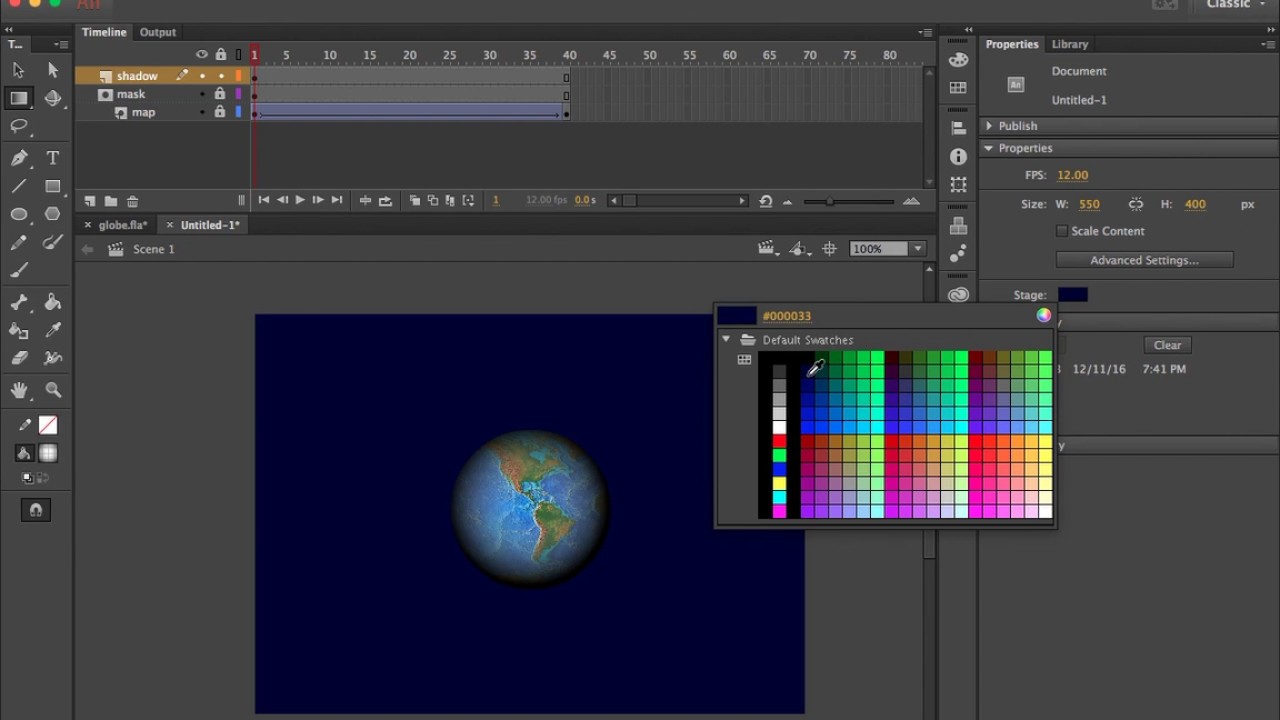Screen dimensions: 1280x720
Task: Select the Pencil tool
Action: (x=18, y=242)
